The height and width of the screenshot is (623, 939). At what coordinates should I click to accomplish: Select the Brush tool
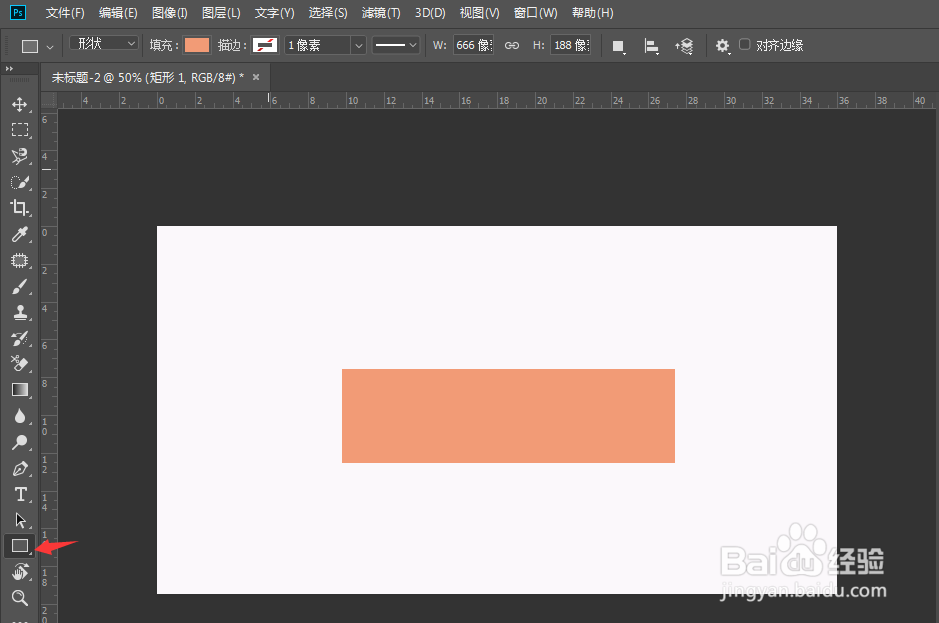[x=20, y=287]
